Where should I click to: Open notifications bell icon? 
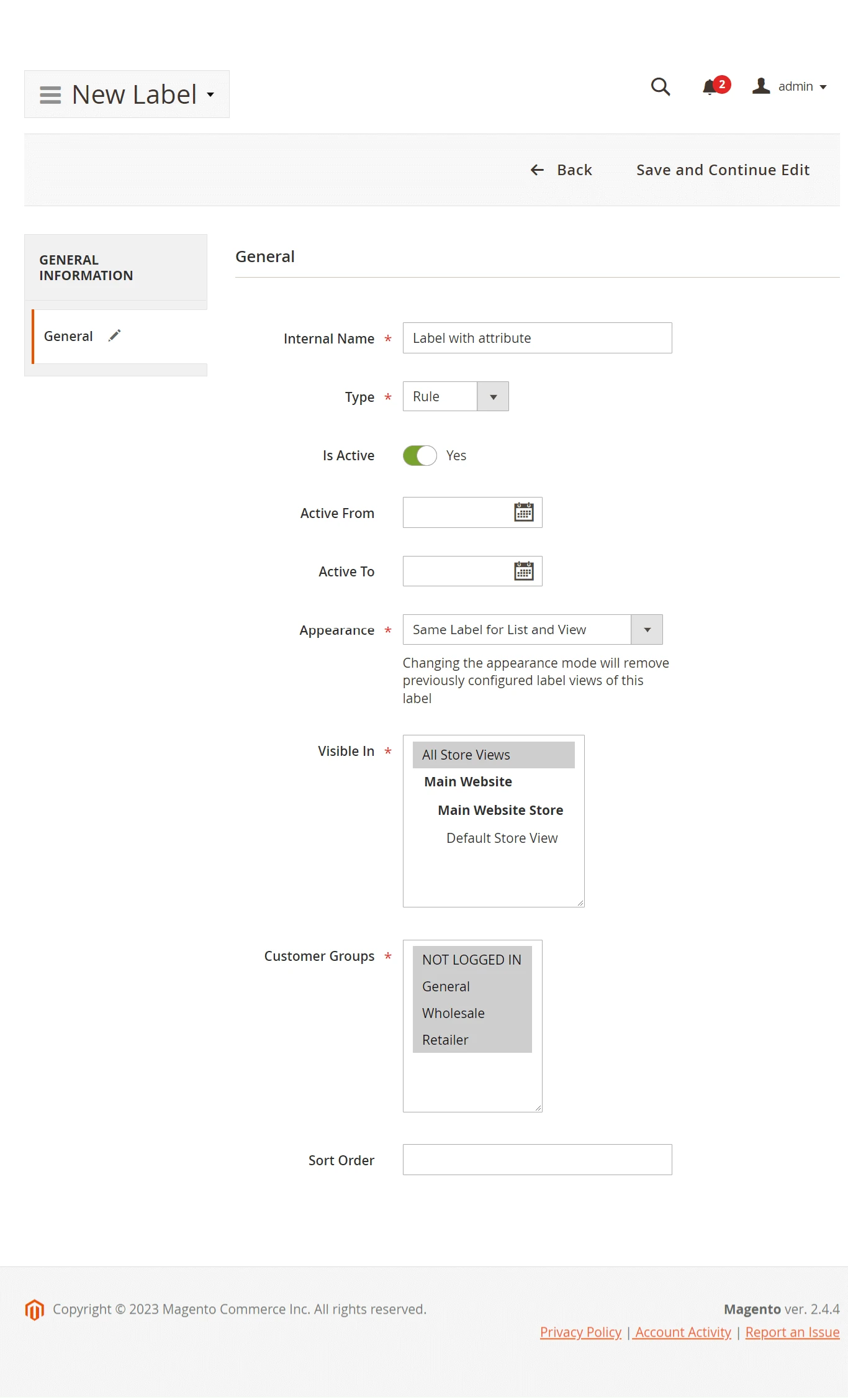tap(710, 86)
